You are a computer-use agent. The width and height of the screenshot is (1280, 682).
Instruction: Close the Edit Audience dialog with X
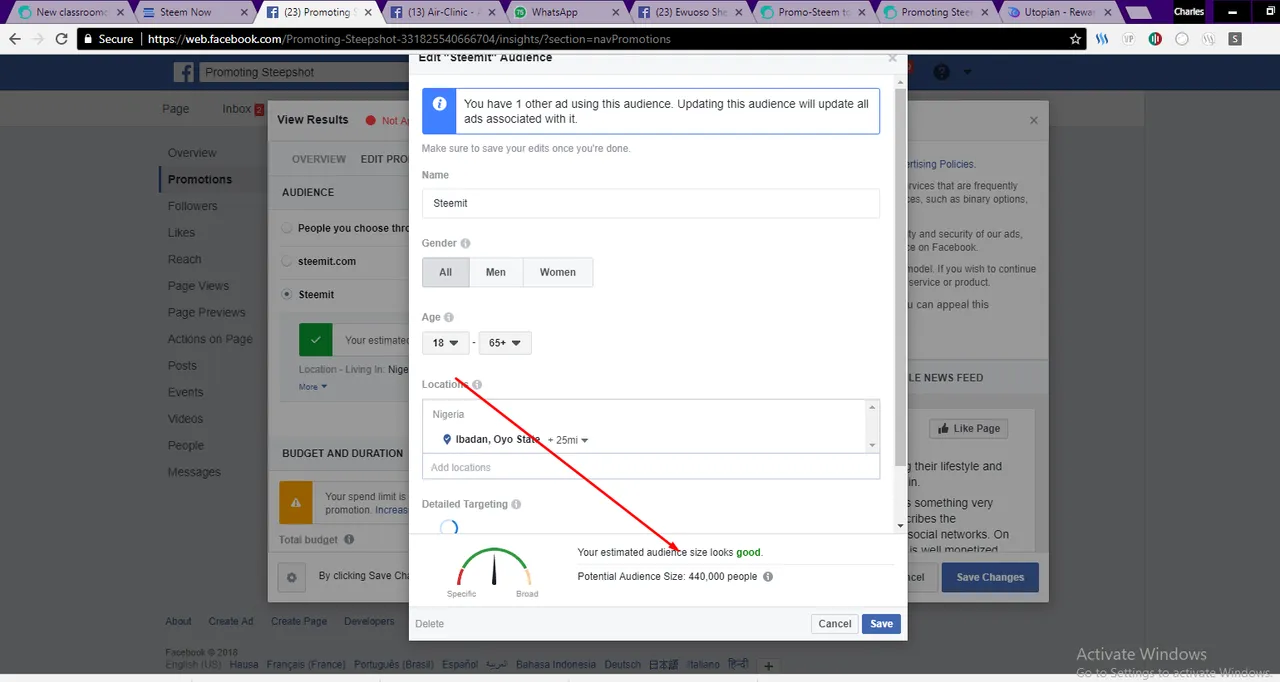[x=892, y=58]
